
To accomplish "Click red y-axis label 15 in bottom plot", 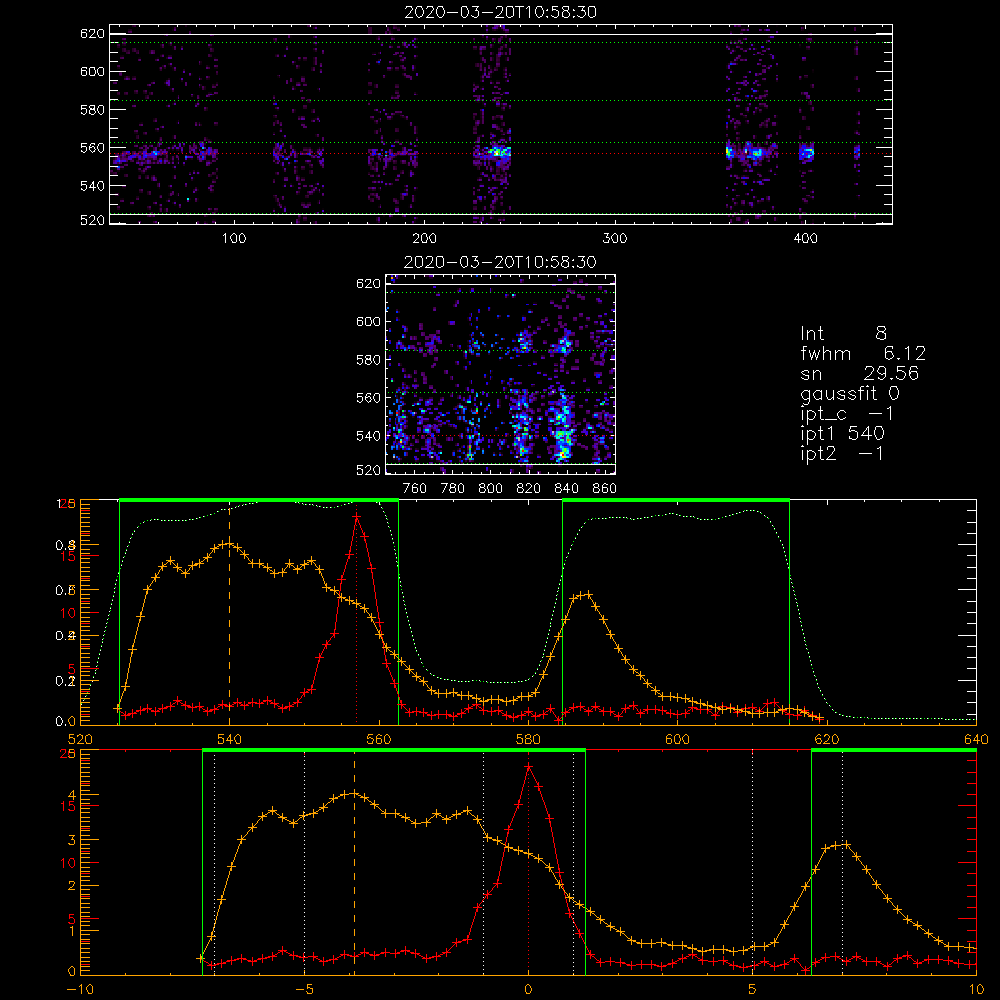I will pyautogui.click(x=68, y=806).
